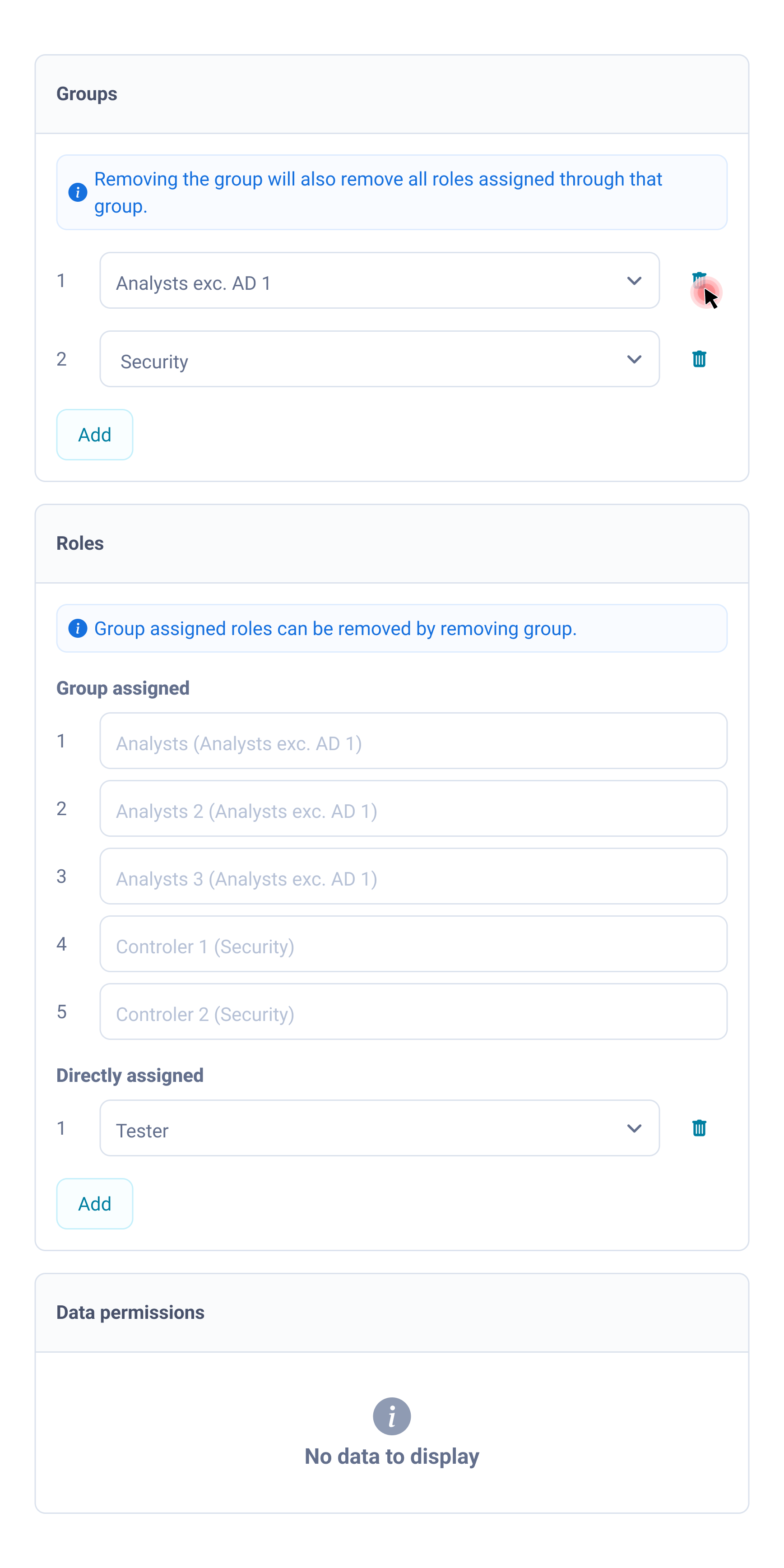
Task: Add a directly assigned role
Action: pos(94,1203)
